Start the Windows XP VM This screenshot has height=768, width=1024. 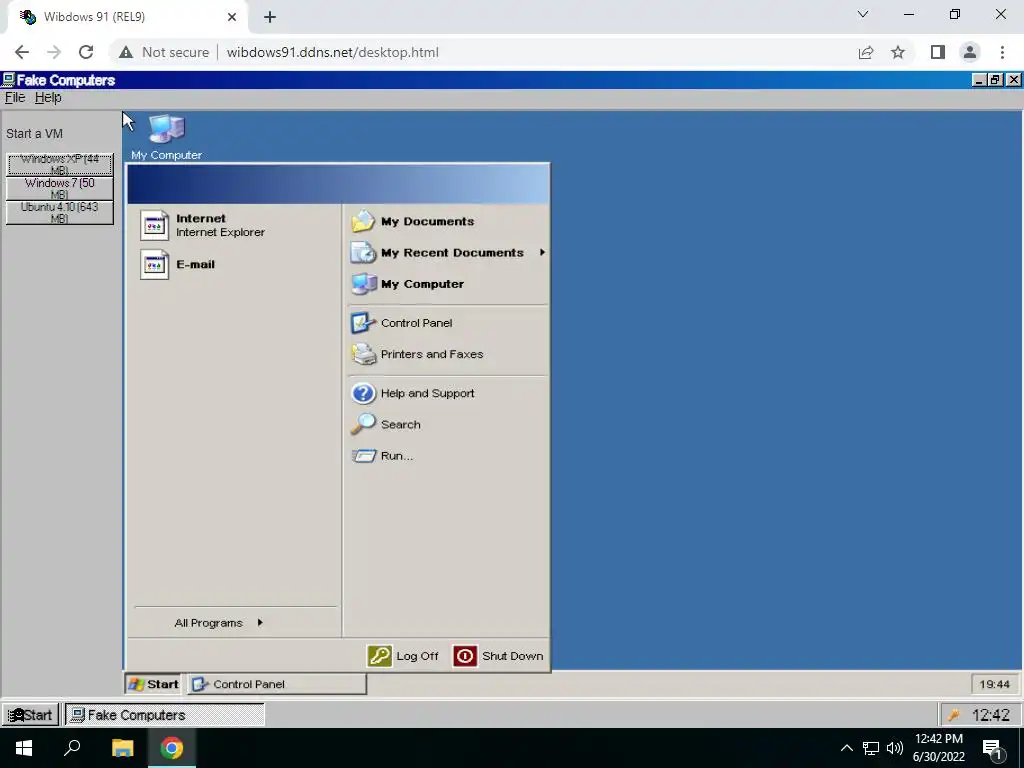coord(59,164)
